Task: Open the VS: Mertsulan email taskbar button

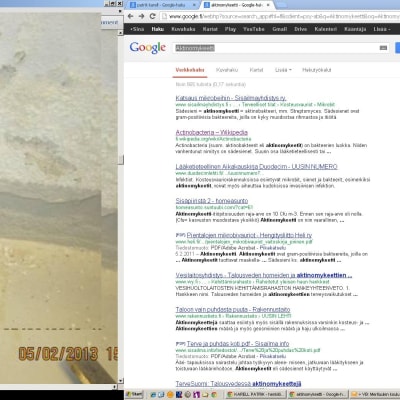Action: pyautogui.click(x=375, y=395)
